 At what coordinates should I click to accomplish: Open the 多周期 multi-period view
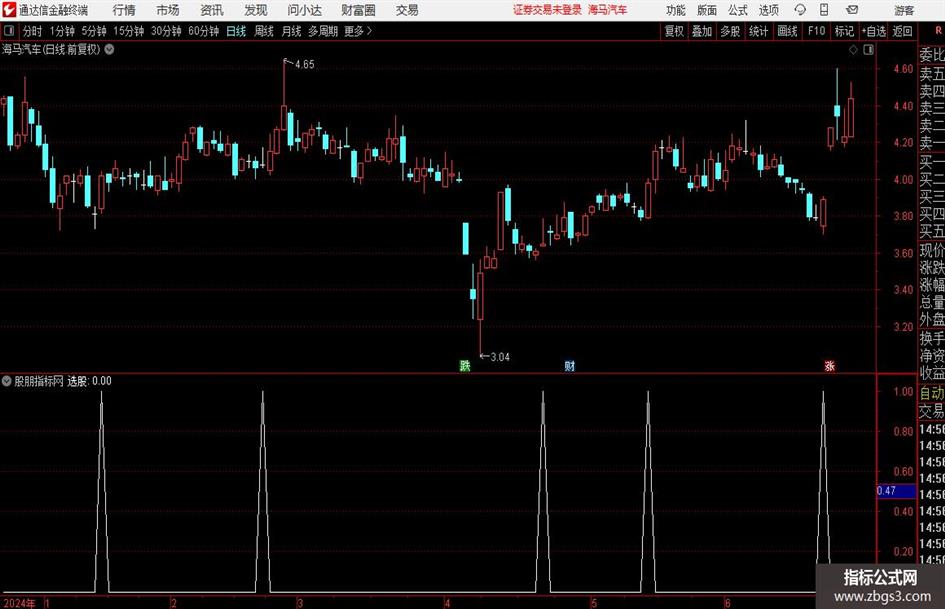322,31
